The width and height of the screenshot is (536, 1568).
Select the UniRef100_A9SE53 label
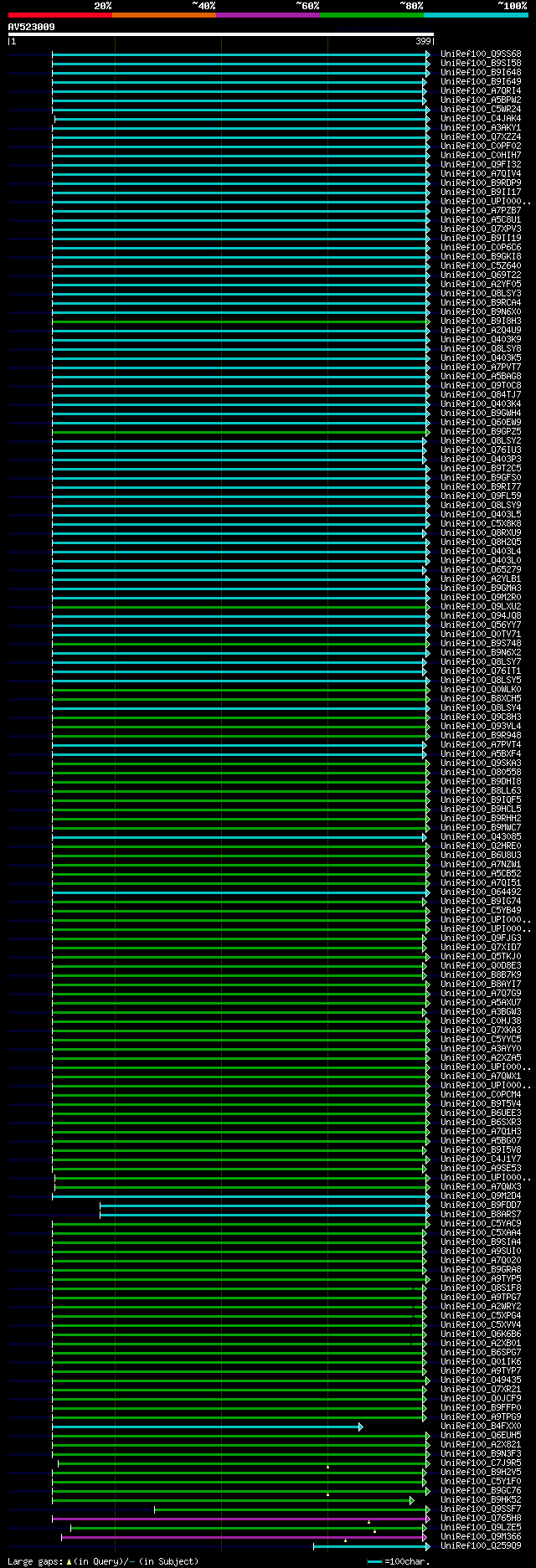pos(481,1169)
